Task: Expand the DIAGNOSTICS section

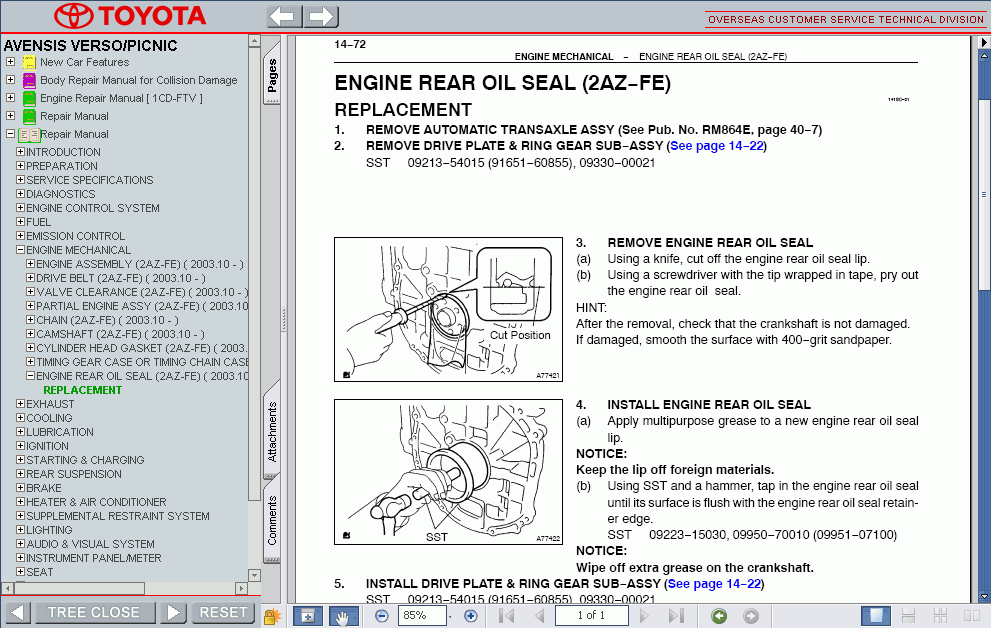Action: point(20,194)
